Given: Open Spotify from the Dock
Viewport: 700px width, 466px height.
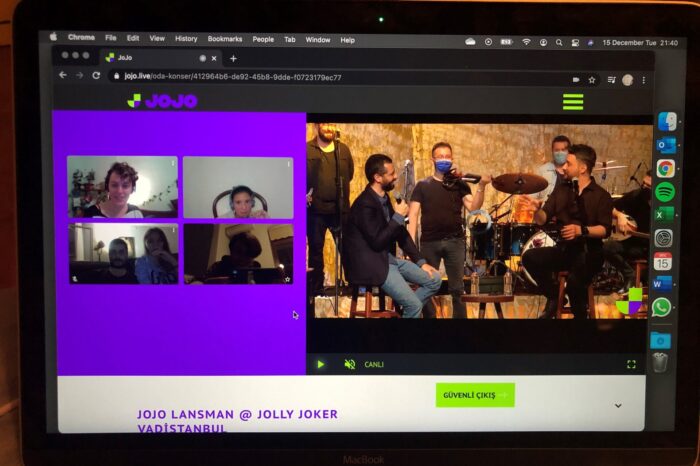Looking at the screenshot, I should pos(665,192).
